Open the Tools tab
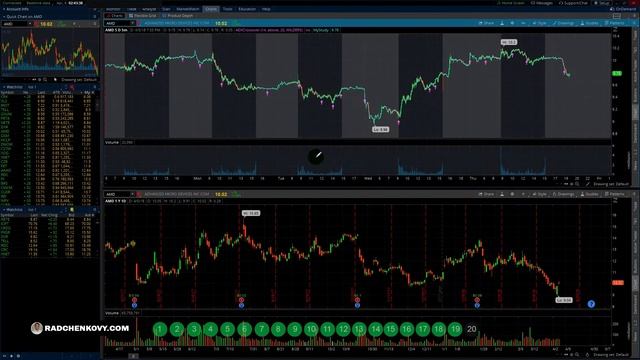Image resolution: width=640 pixels, height=360 pixels. (227, 9)
